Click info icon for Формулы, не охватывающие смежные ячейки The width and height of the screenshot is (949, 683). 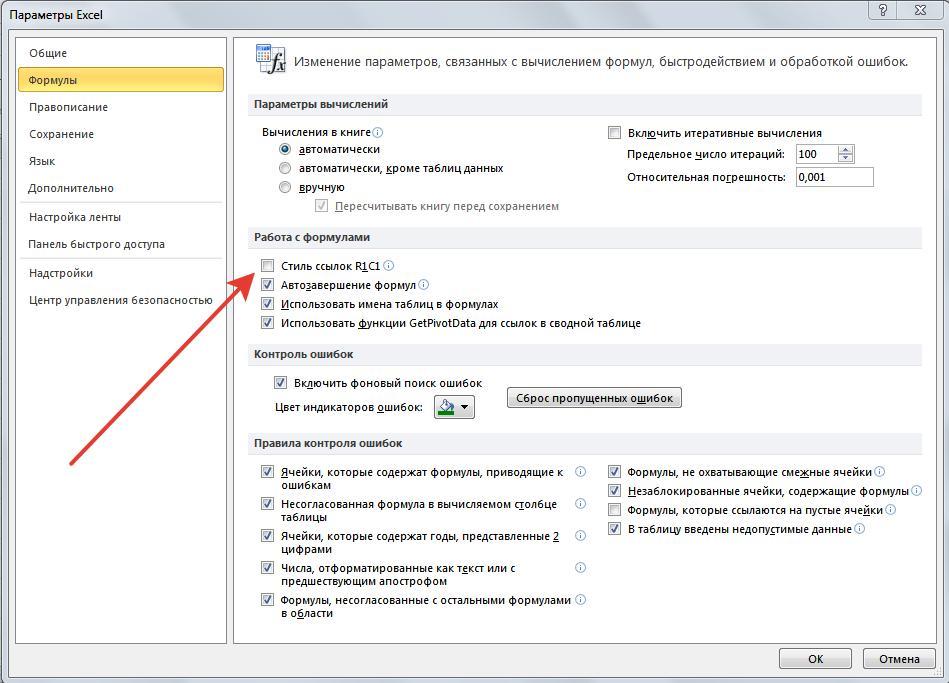click(879, 471)
